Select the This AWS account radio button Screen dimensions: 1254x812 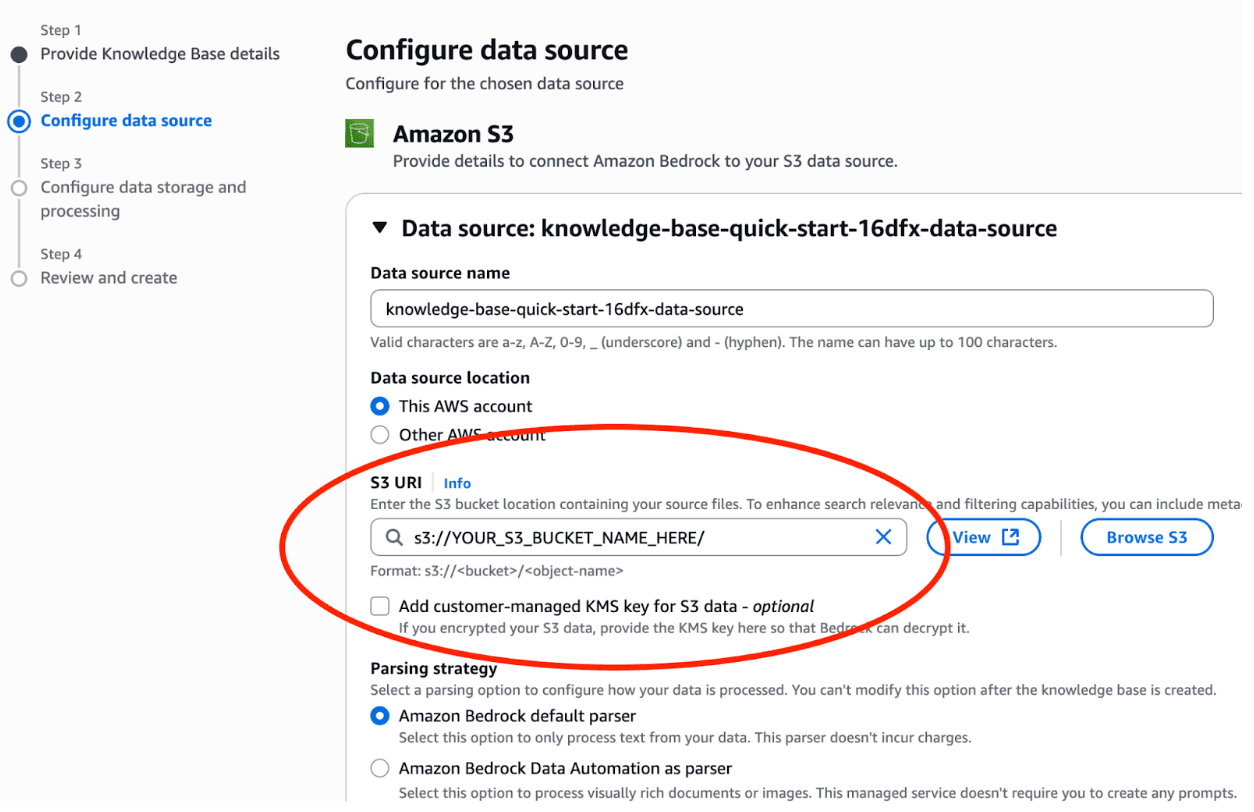pyautogui.click(x=380, y=406)
